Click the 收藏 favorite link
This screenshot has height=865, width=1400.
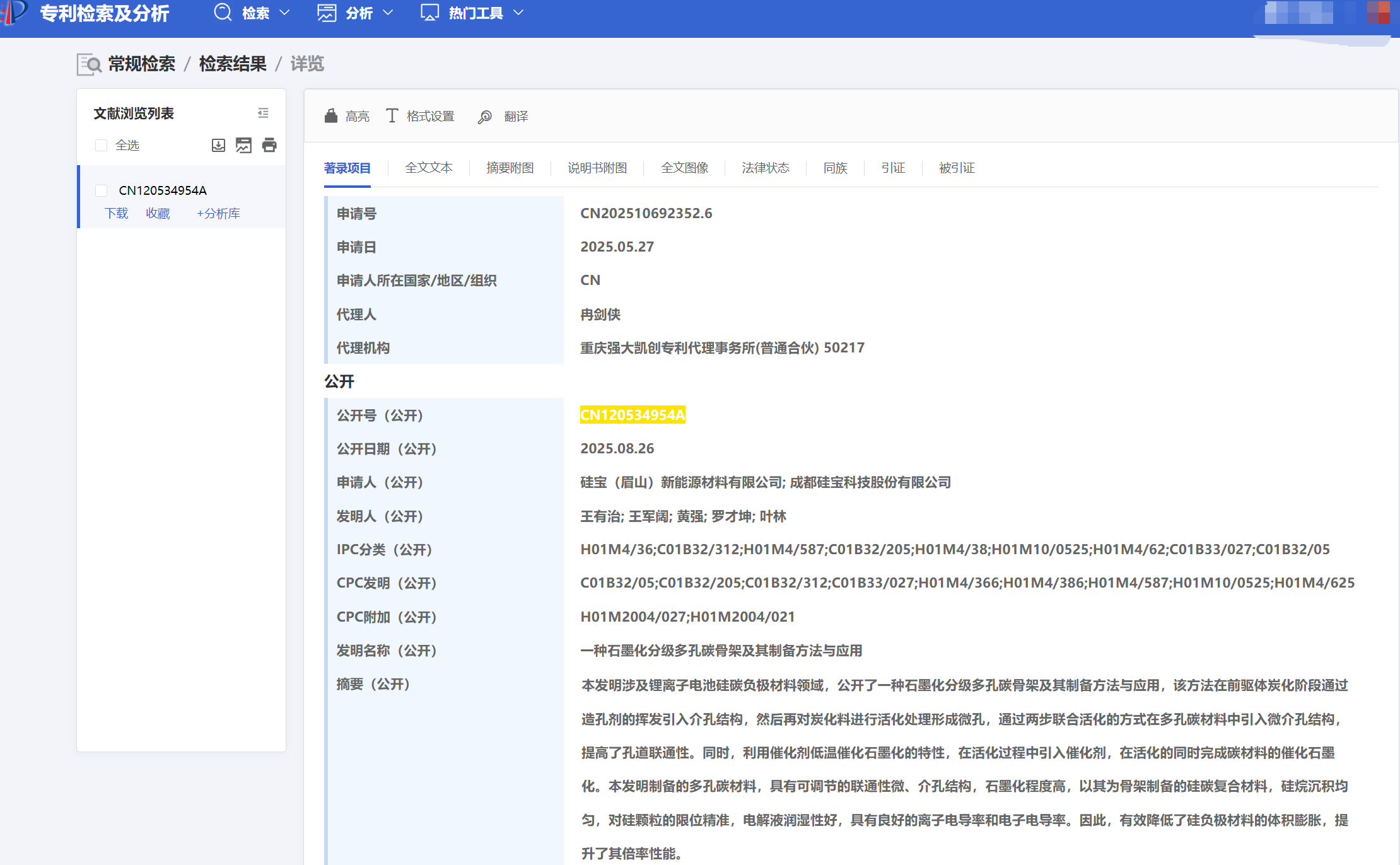click(x=158, y=214)
